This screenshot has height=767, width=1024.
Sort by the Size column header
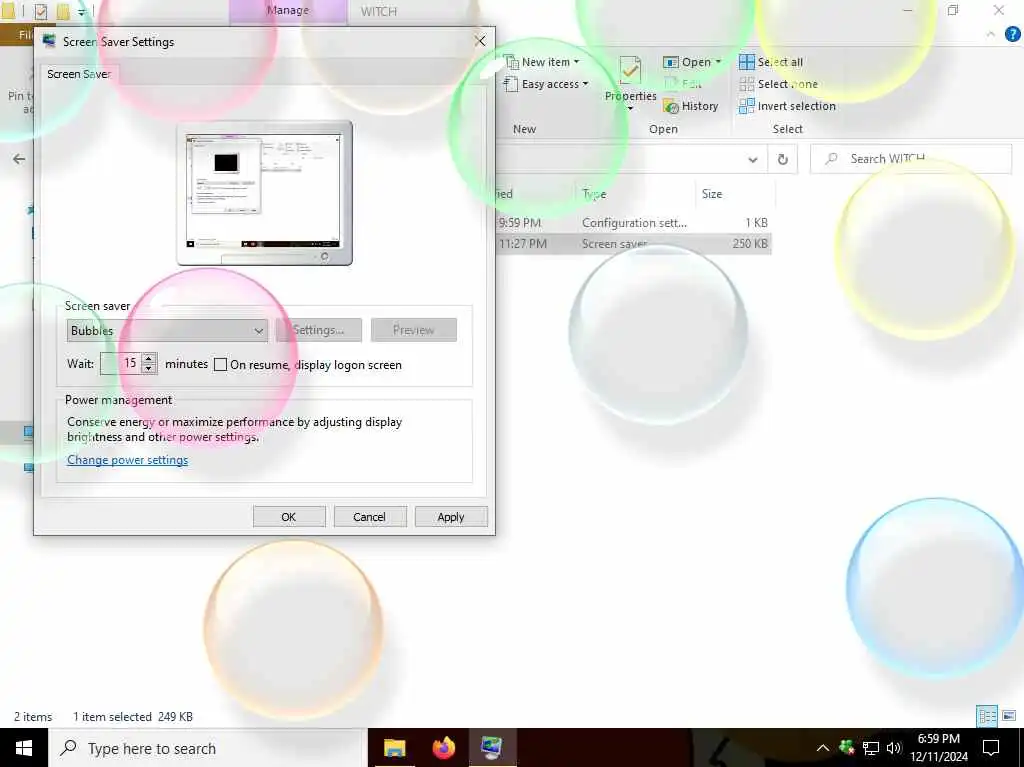[x=734, y=194]
